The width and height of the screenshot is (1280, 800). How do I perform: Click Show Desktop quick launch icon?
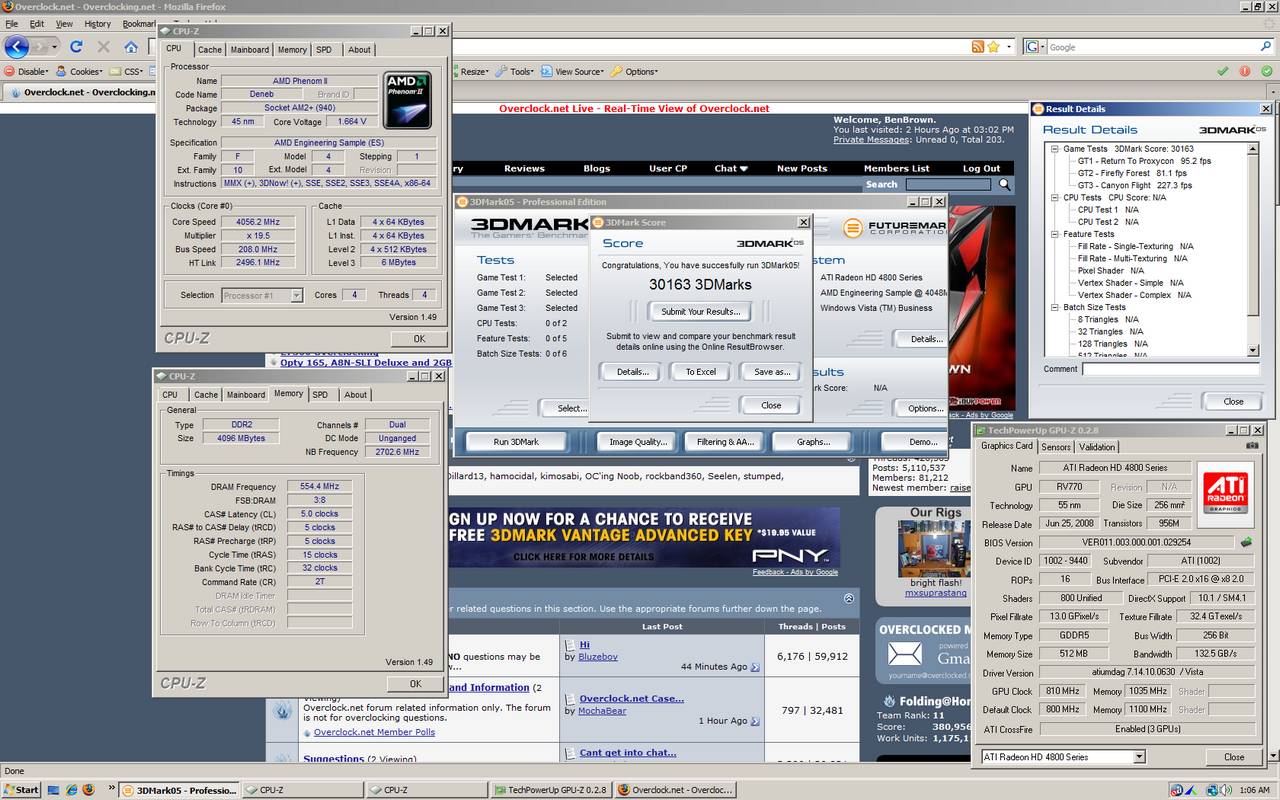tap(52, 789)
